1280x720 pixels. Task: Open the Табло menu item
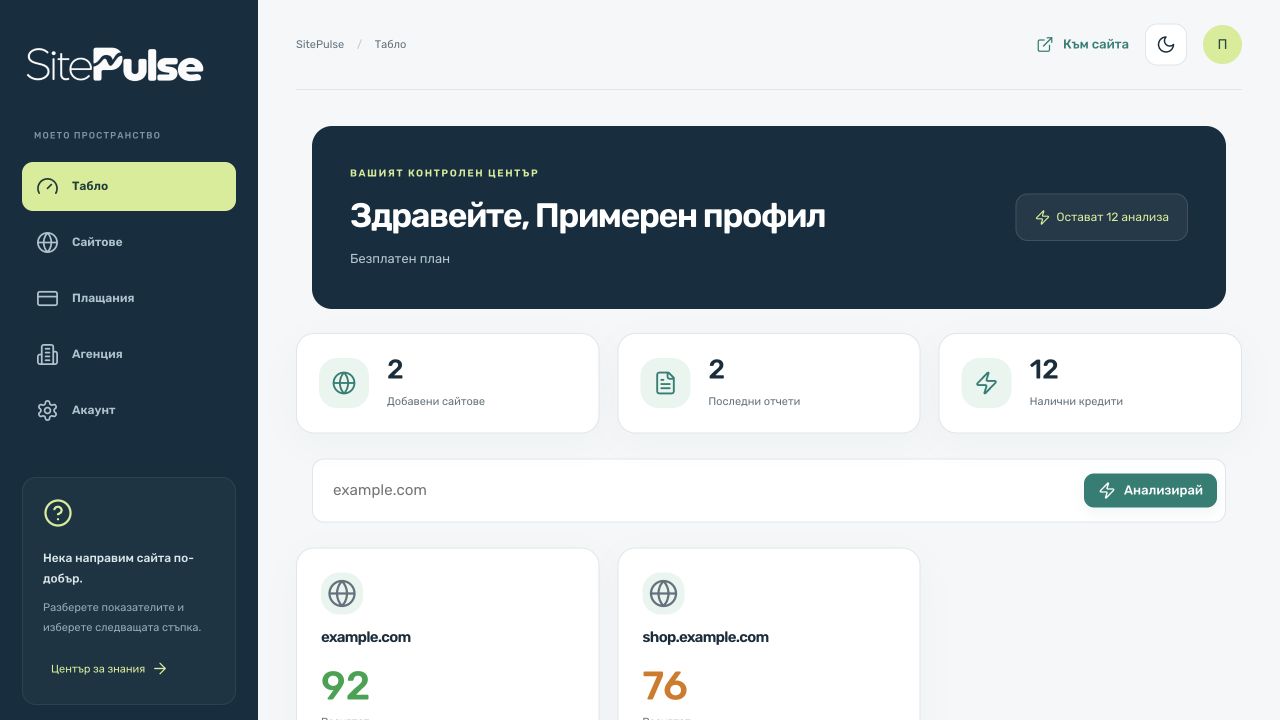point(129,186)
